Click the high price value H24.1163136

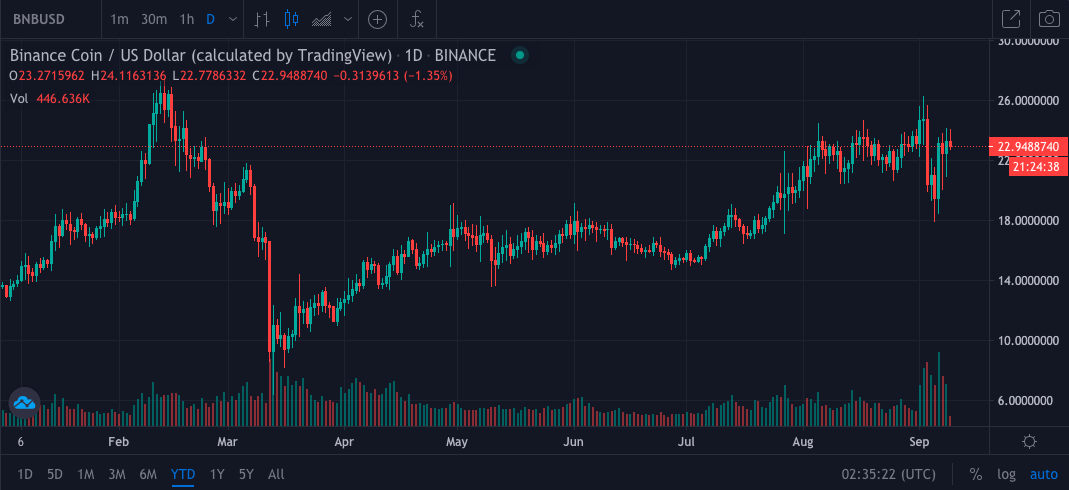[130, 76]
